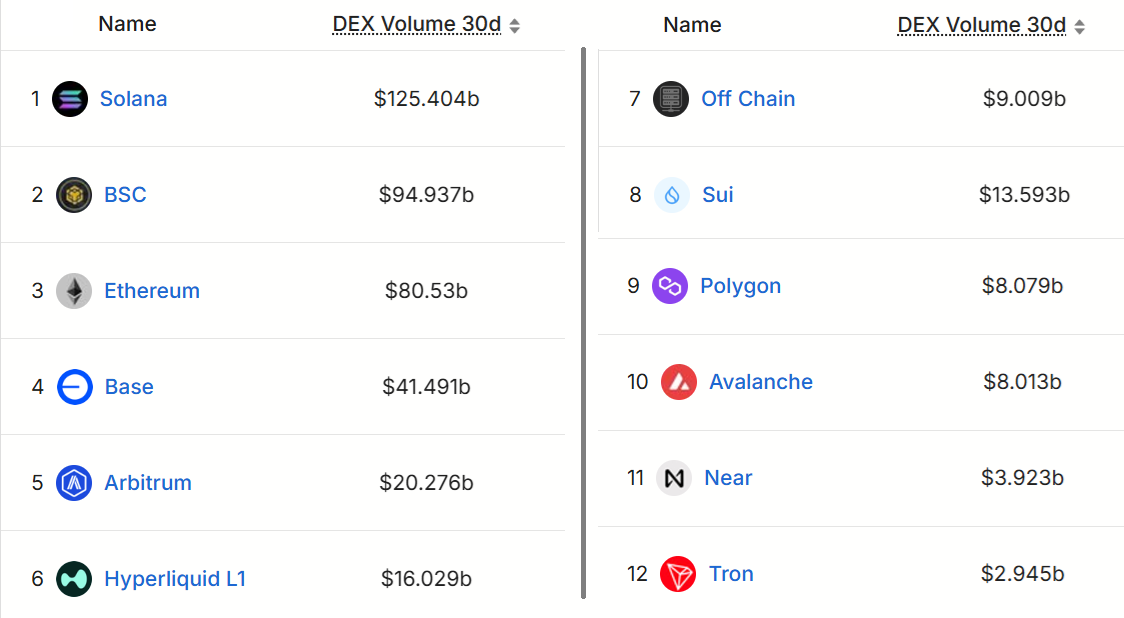Open the Solana chain page link
Screen dimensions: 1124x618
(x=133, y=98)
